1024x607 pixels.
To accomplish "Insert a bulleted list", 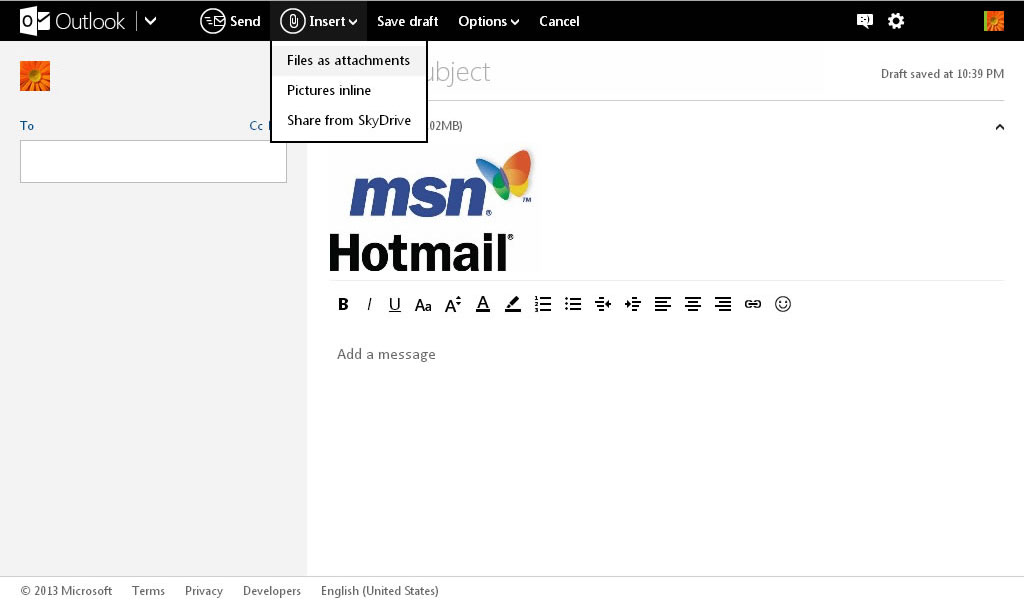I will click(573, 304).
